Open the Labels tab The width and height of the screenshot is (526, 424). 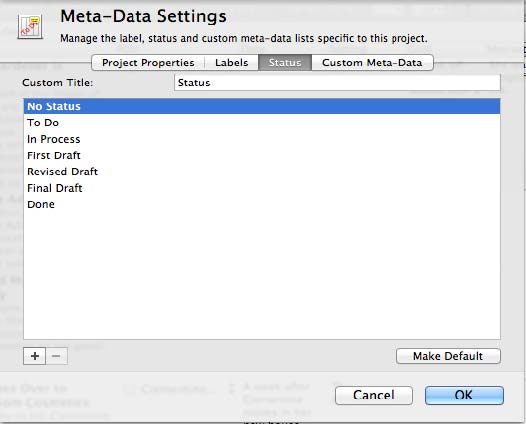tap(231, 63)
